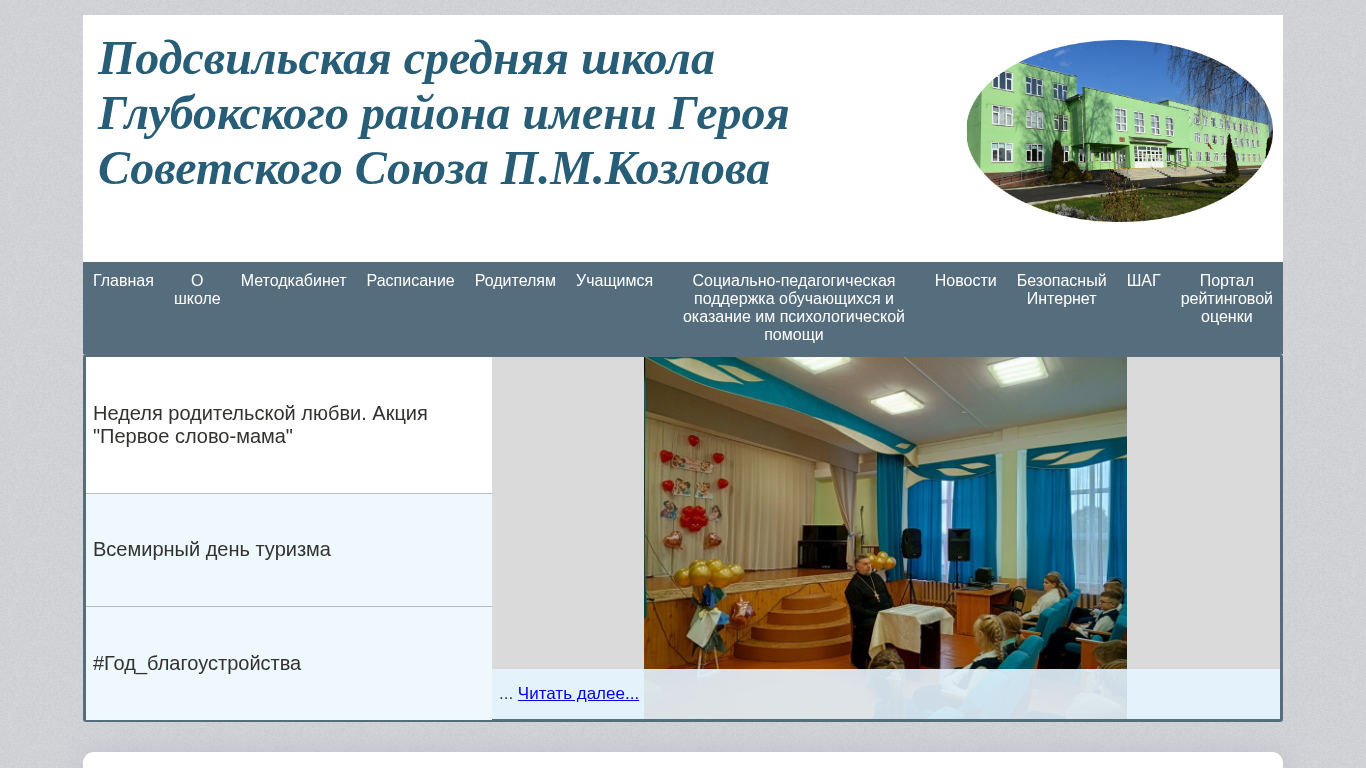Select the #Год_благоустройства news item

tap(289, 663)
